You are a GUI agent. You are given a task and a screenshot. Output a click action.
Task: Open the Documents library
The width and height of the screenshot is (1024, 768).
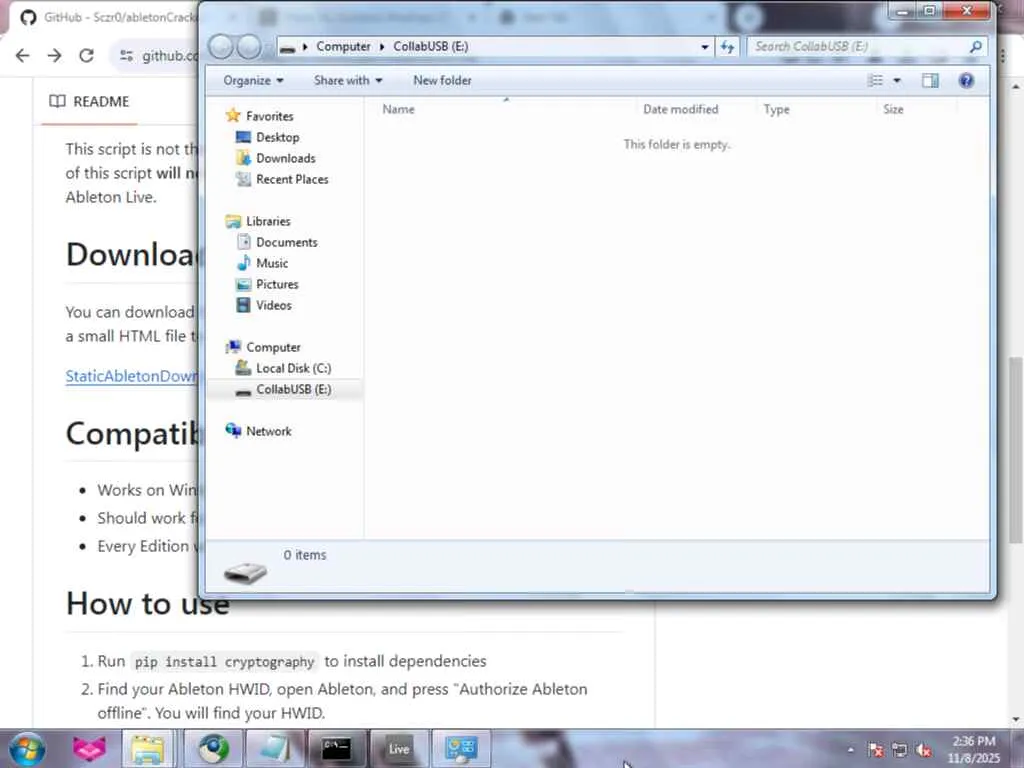(x=287, y=242)
